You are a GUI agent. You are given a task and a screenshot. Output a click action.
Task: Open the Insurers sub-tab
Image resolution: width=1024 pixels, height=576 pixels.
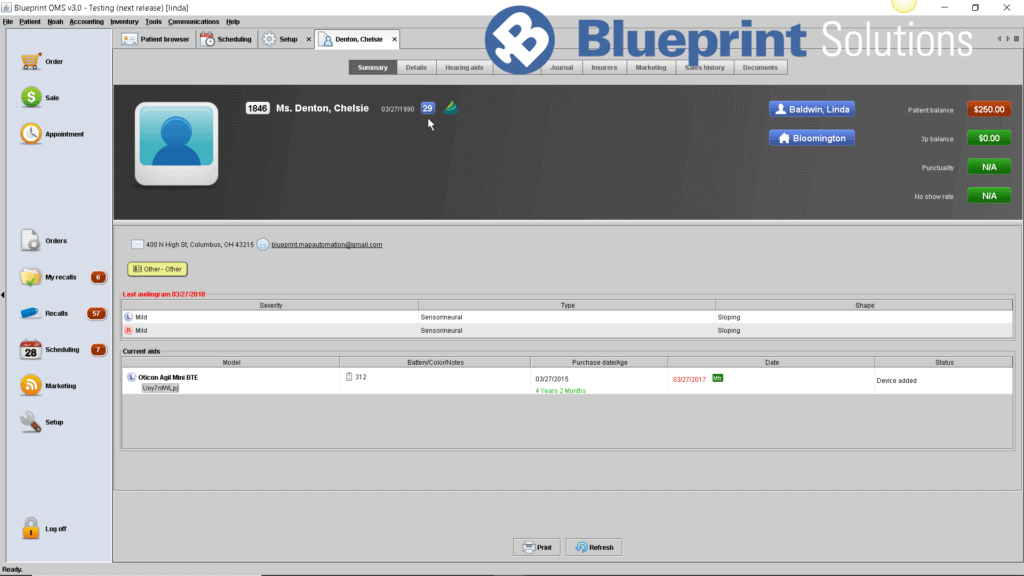tap(604, 67)
